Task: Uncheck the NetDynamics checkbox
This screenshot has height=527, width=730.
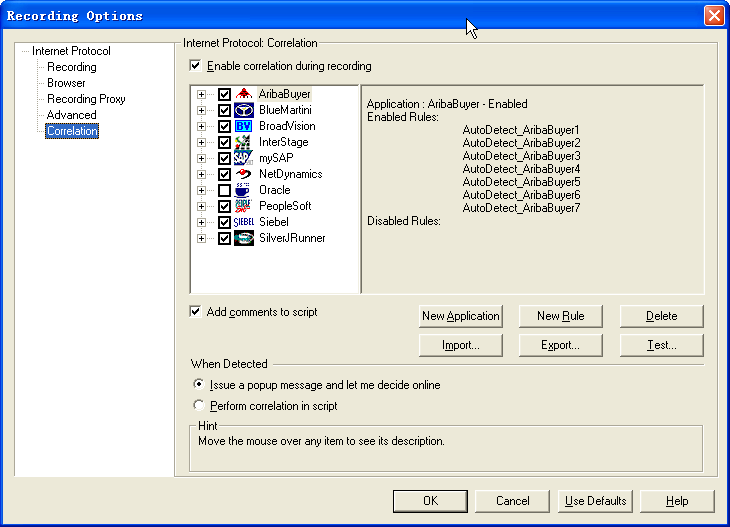Action: (224, 174)
